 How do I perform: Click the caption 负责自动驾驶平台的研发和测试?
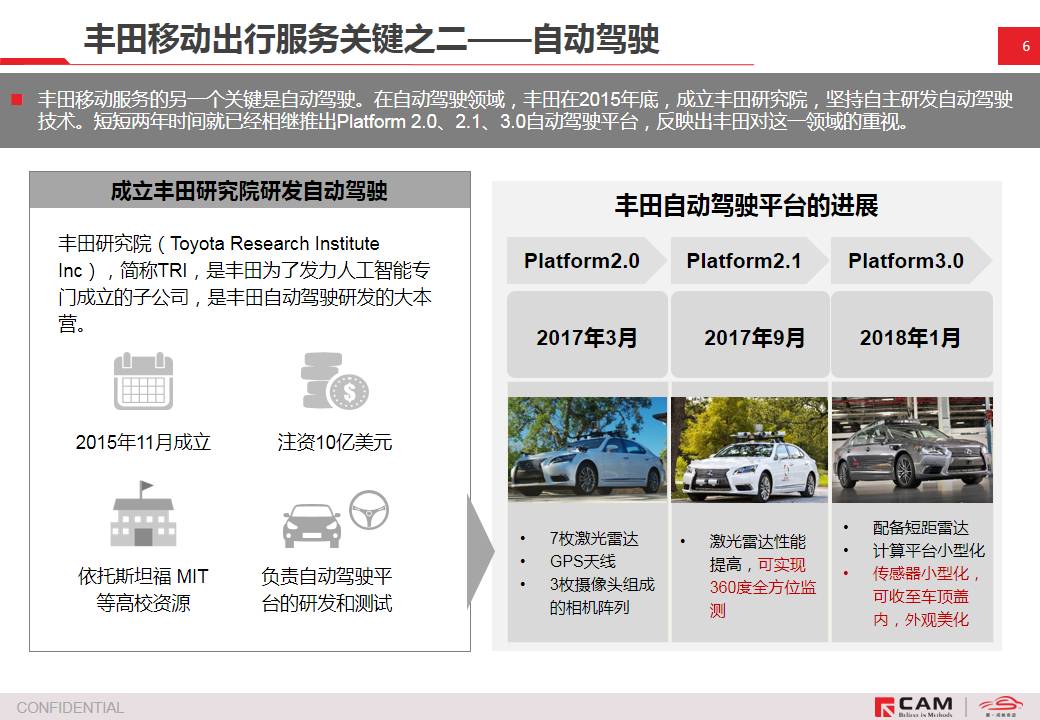(327, 589)
